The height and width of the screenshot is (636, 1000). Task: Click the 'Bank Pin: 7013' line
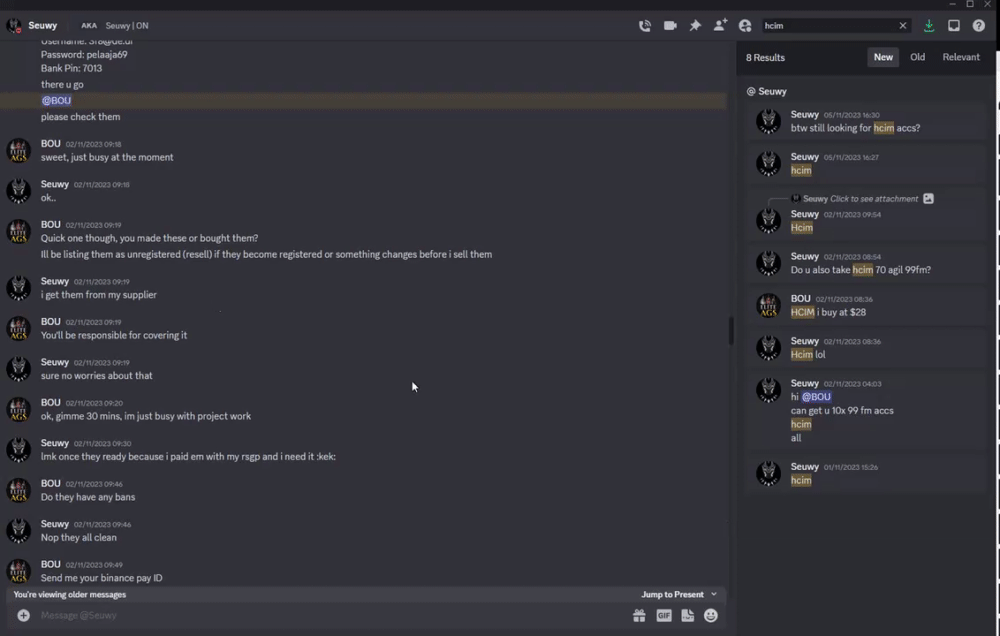coord(71,68)
